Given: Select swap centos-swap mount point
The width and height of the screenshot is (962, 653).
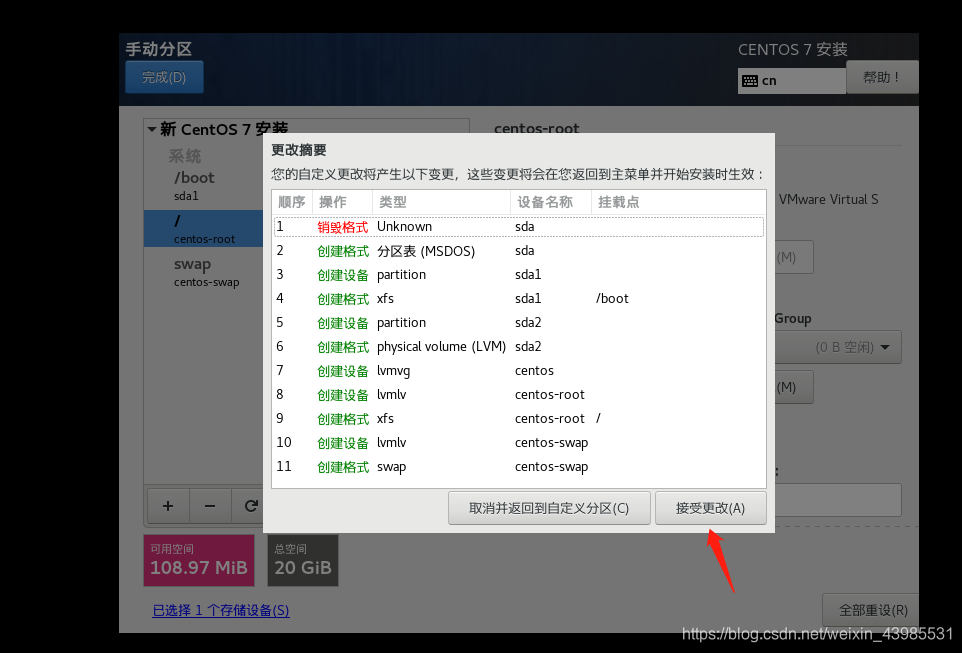Looking at the screenshot, I should 204,272.
